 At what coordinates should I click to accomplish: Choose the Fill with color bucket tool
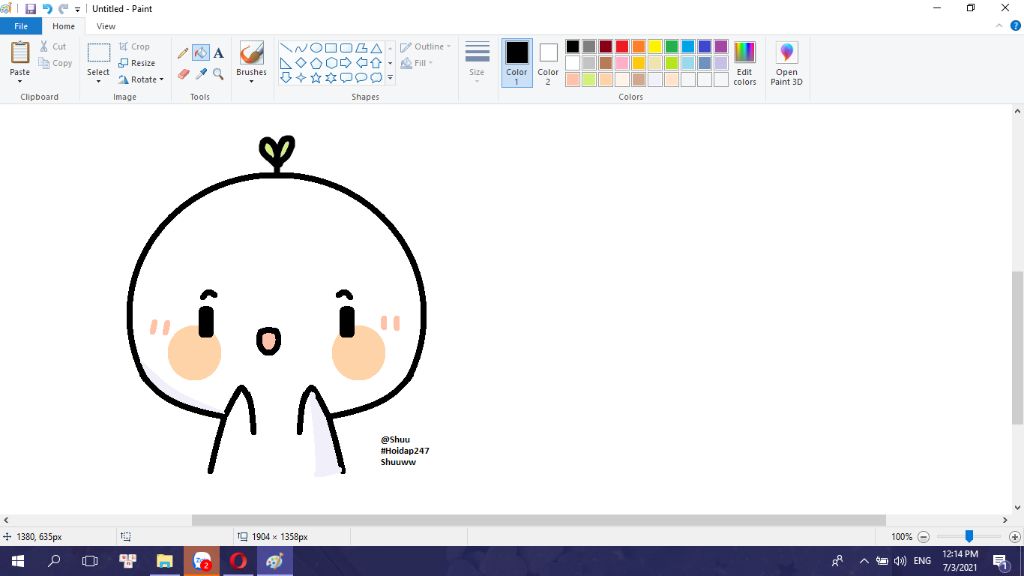click(x=200, y=53)
